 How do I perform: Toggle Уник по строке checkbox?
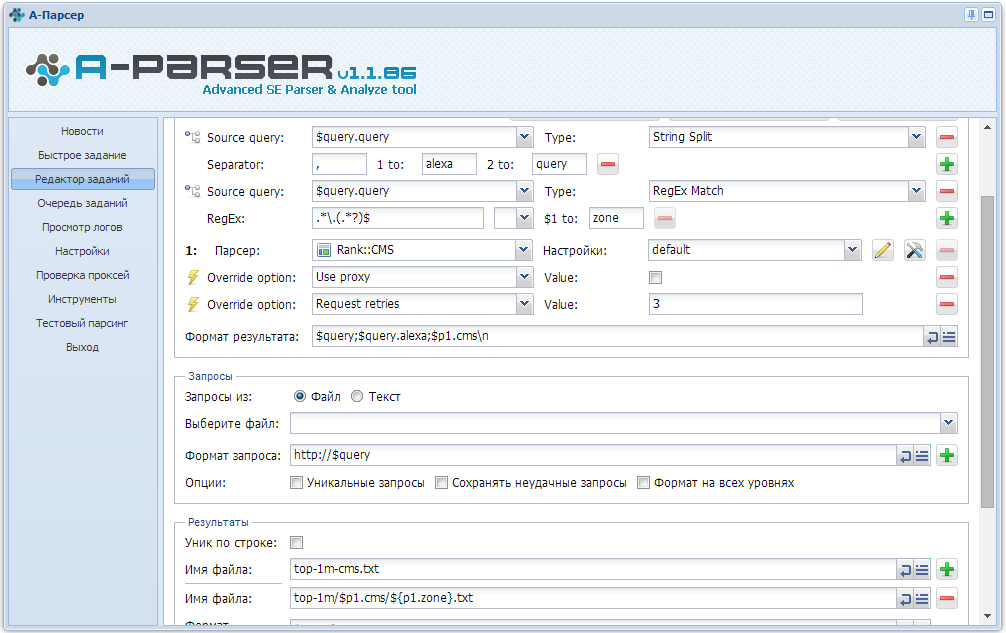296,543
